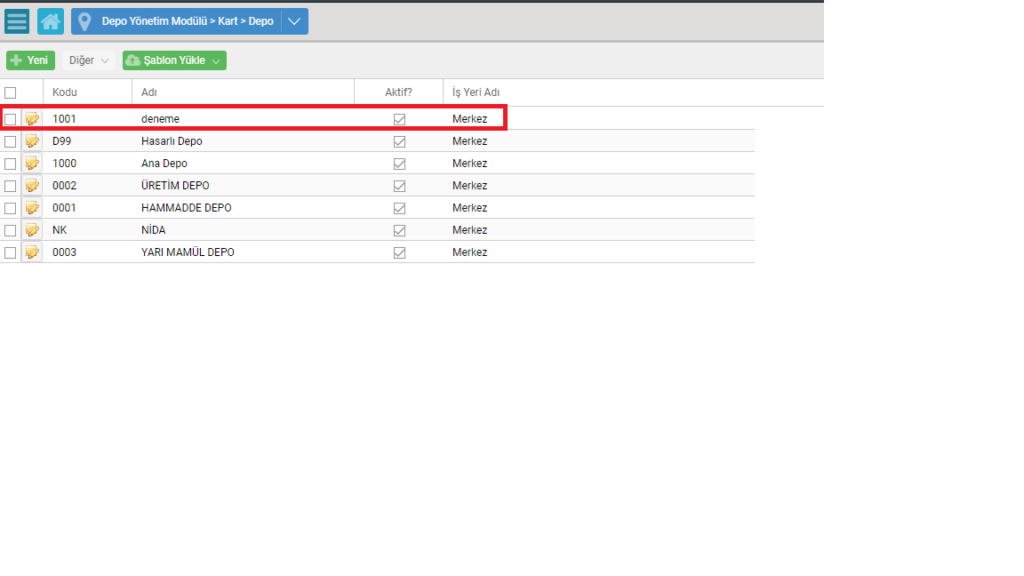Click Merkez in the deneme row
The height and width of the screenshot is (576, 1024).
tap(470, 119)
